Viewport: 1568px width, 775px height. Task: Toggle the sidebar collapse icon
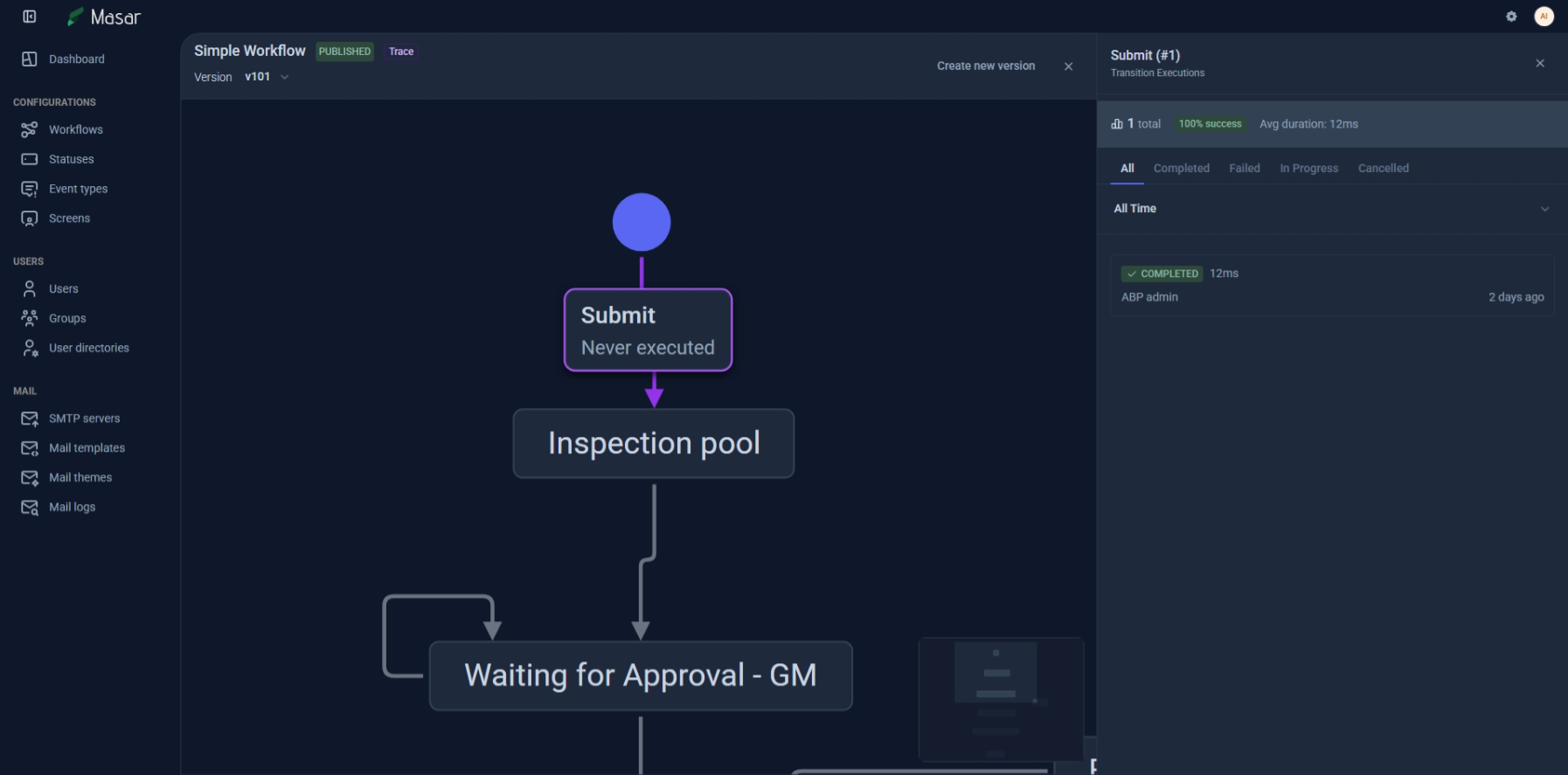click(x=30, y=17)
